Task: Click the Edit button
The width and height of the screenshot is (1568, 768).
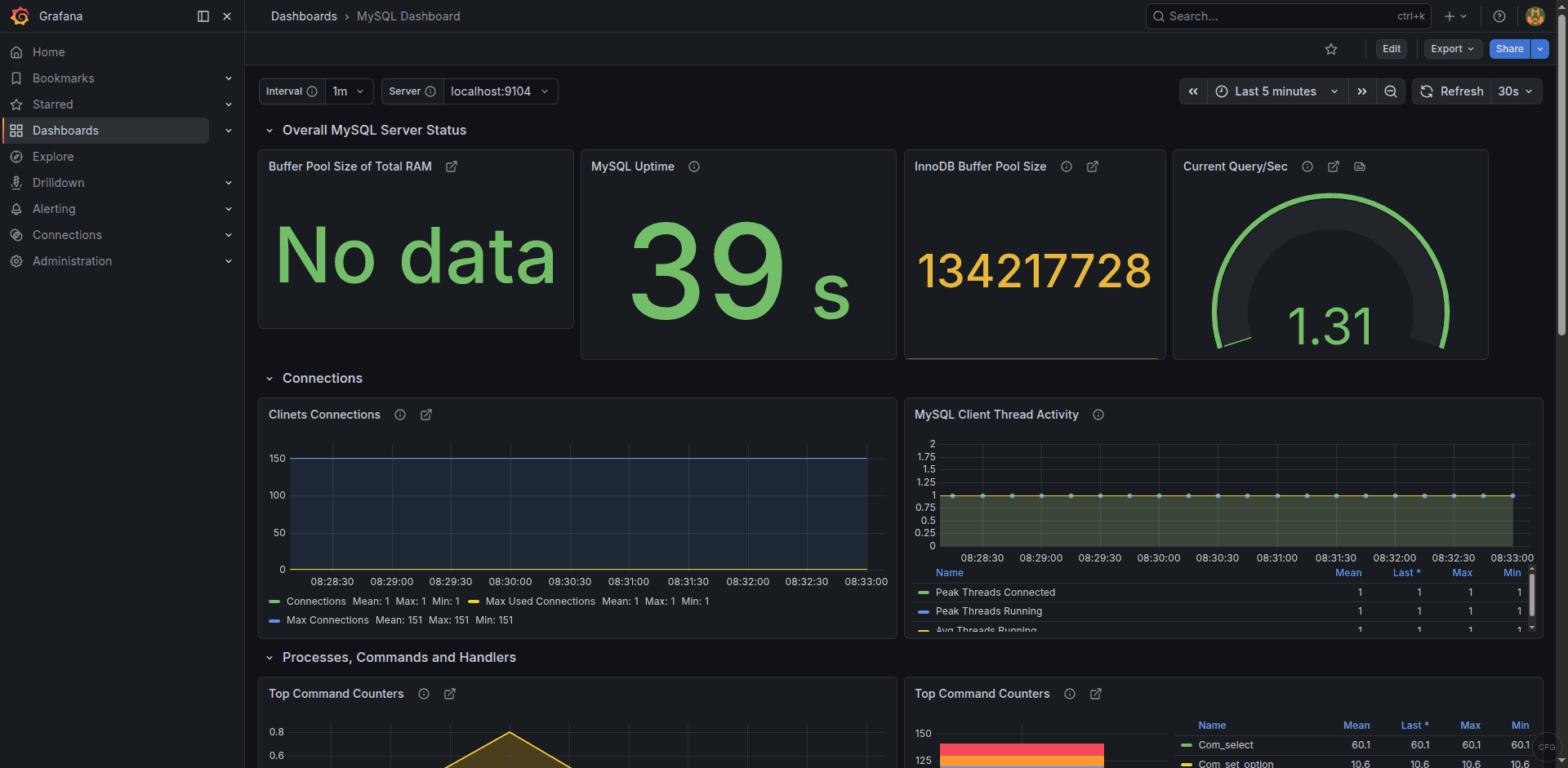Action: tap(1392, 49)
